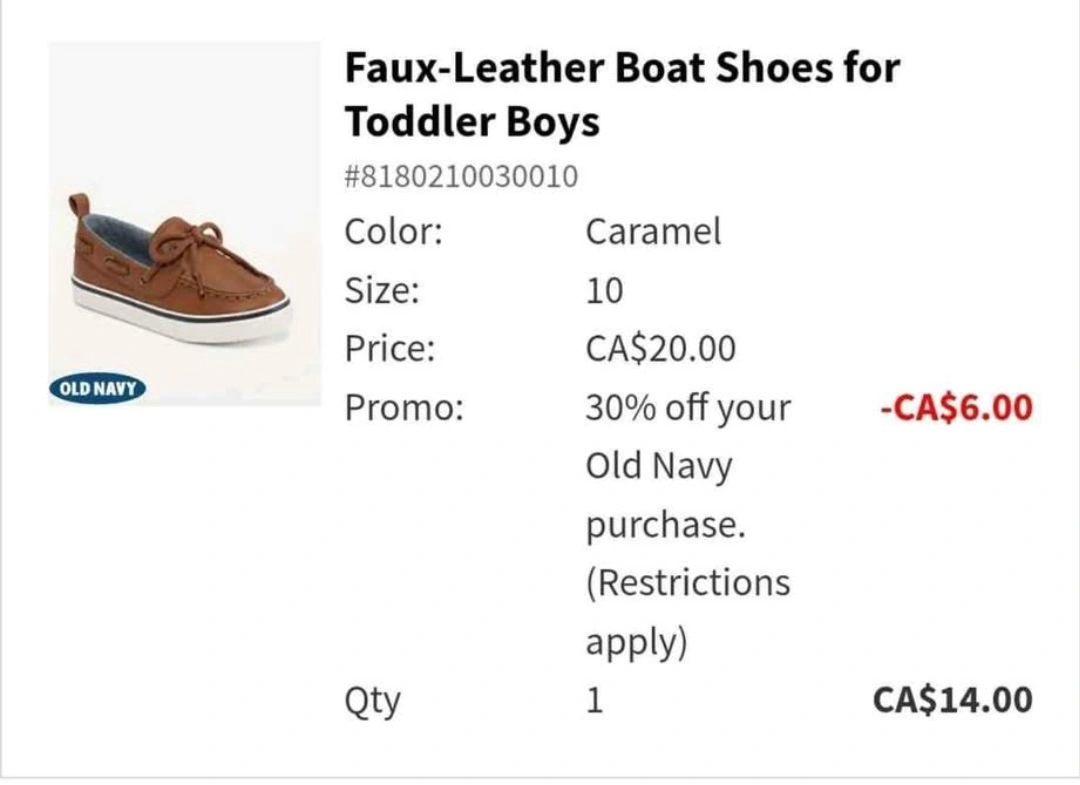Select the red -CA$6.00 discount amount
Screen dimensions: 1080x785
click(x=955, y=408)
